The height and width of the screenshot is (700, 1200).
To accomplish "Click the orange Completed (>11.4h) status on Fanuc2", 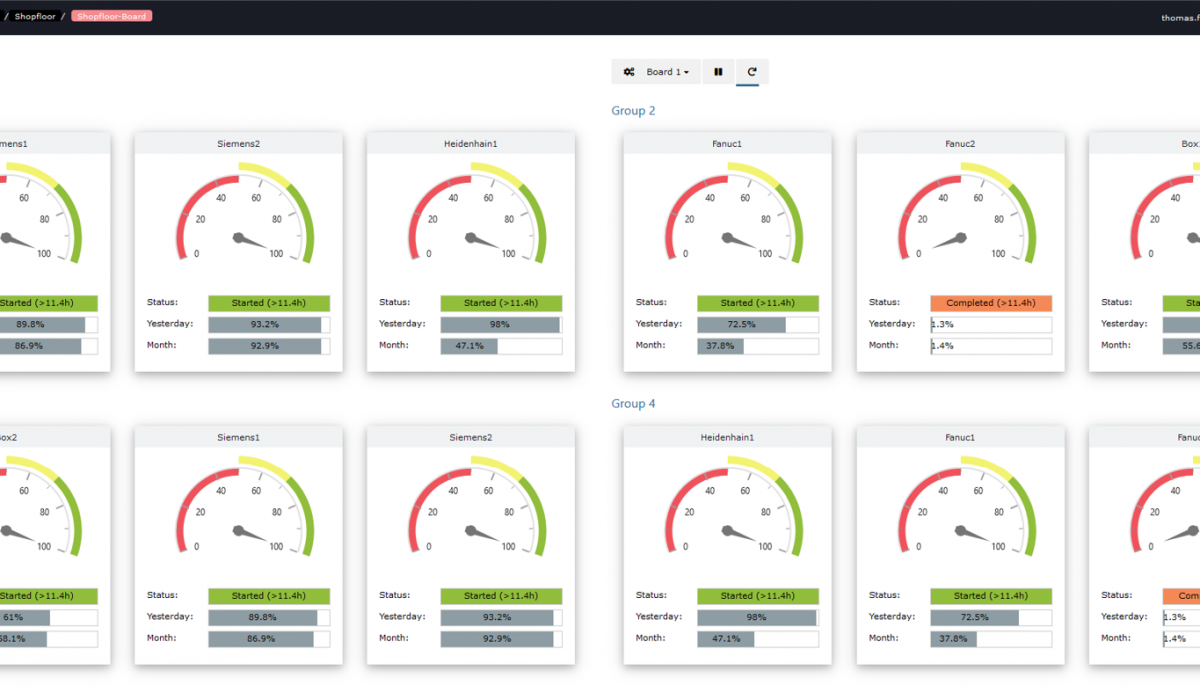I will (x=991, y=303).
